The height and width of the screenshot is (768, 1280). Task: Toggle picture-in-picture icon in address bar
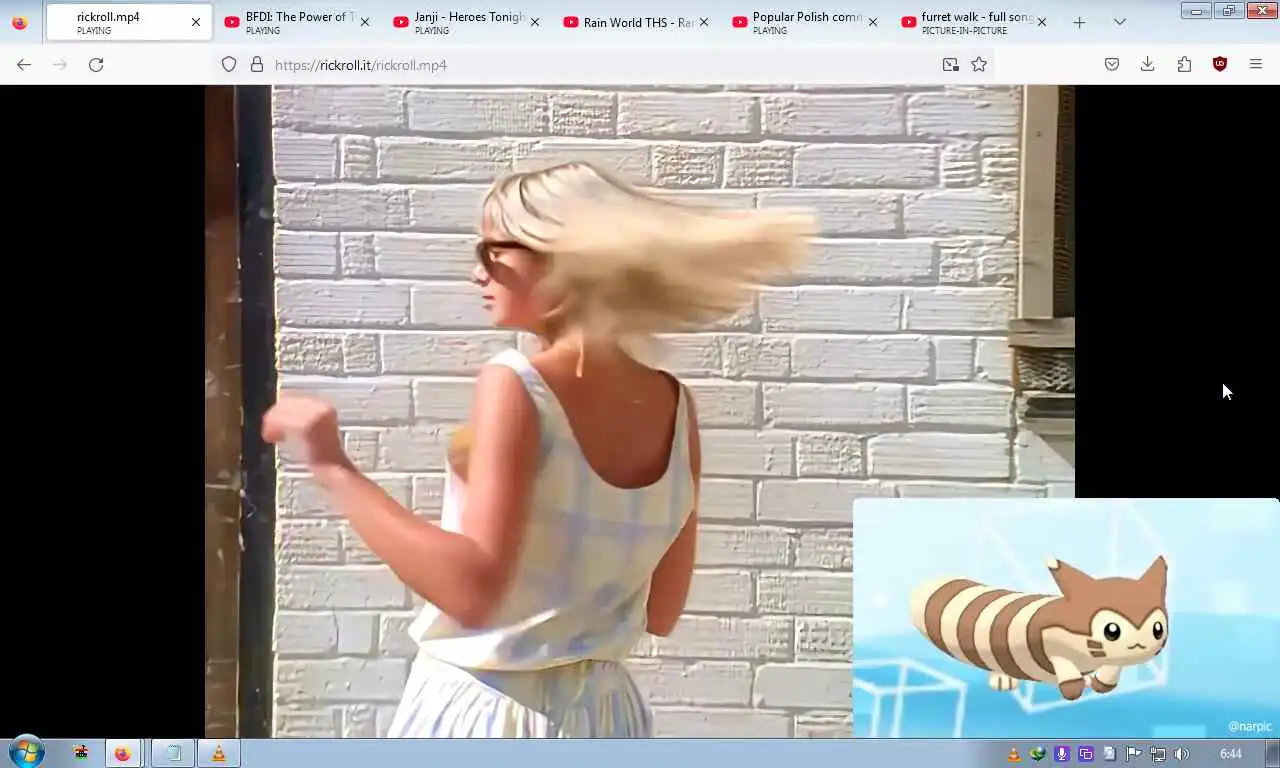pos(950,65)
